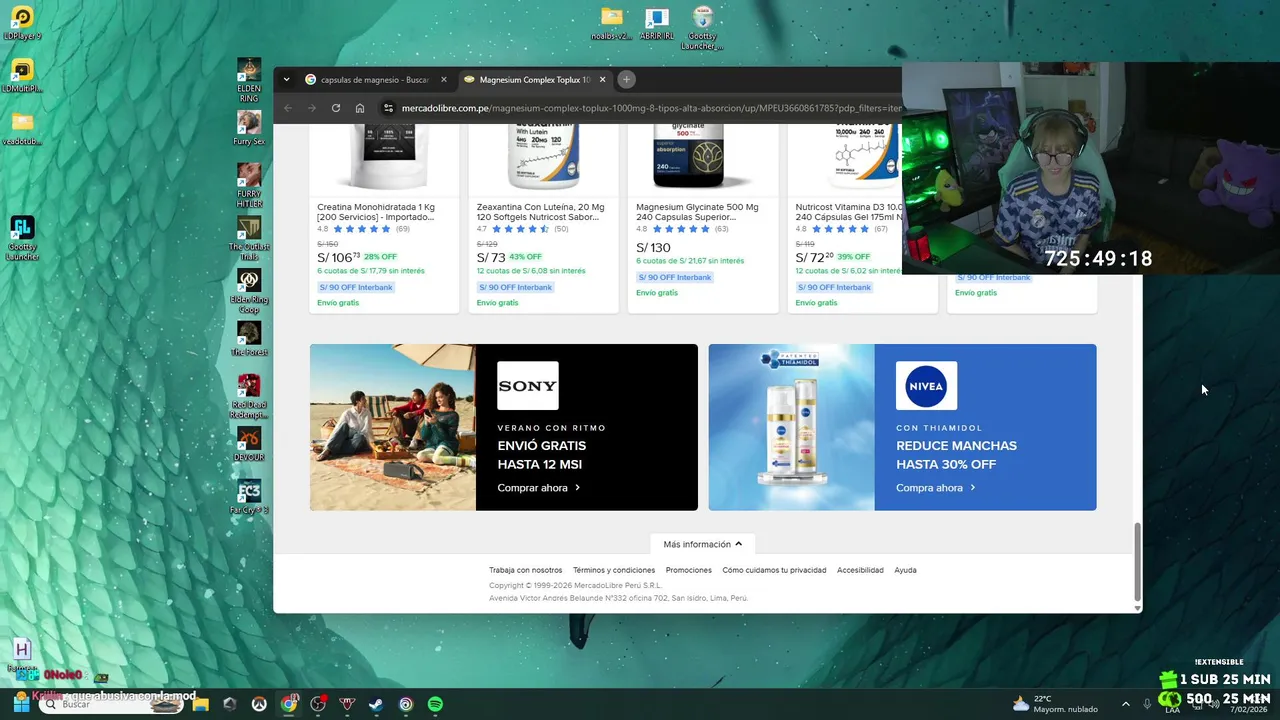Click the Chrome back arrow

[288, 108]
